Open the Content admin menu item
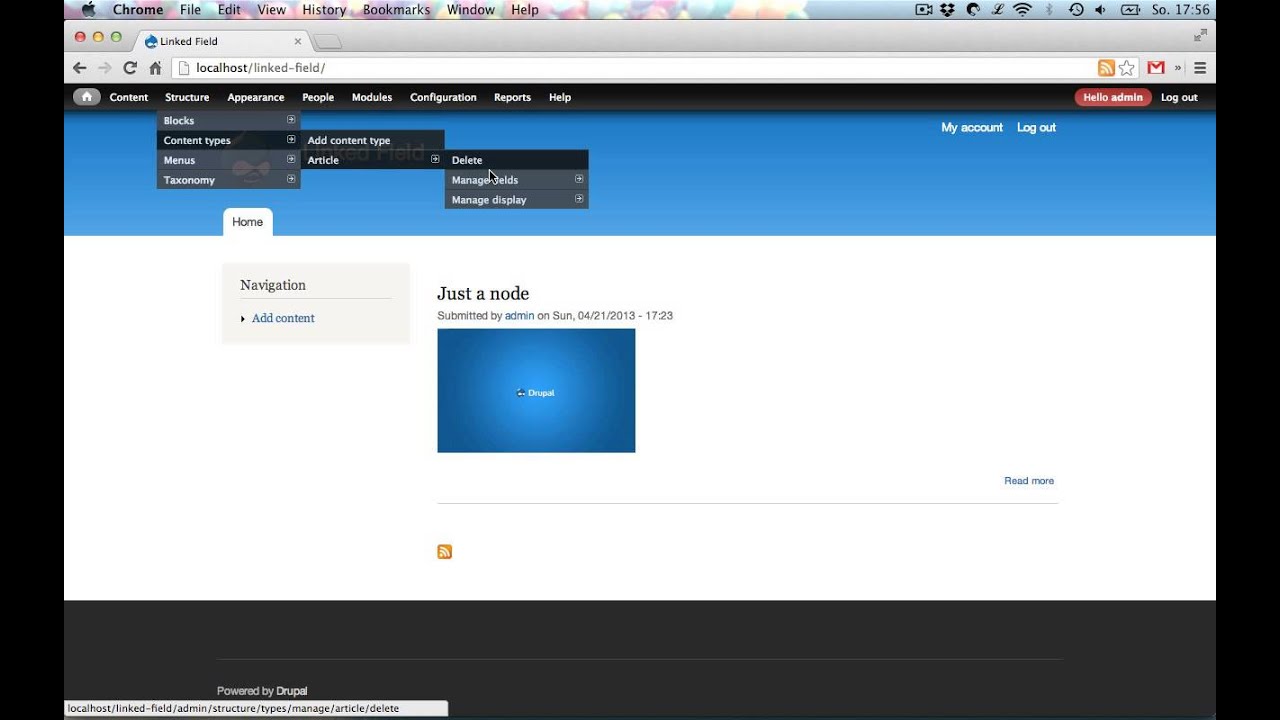Image resolution: width=1280 pixels, height=720 pixels. 129,97
